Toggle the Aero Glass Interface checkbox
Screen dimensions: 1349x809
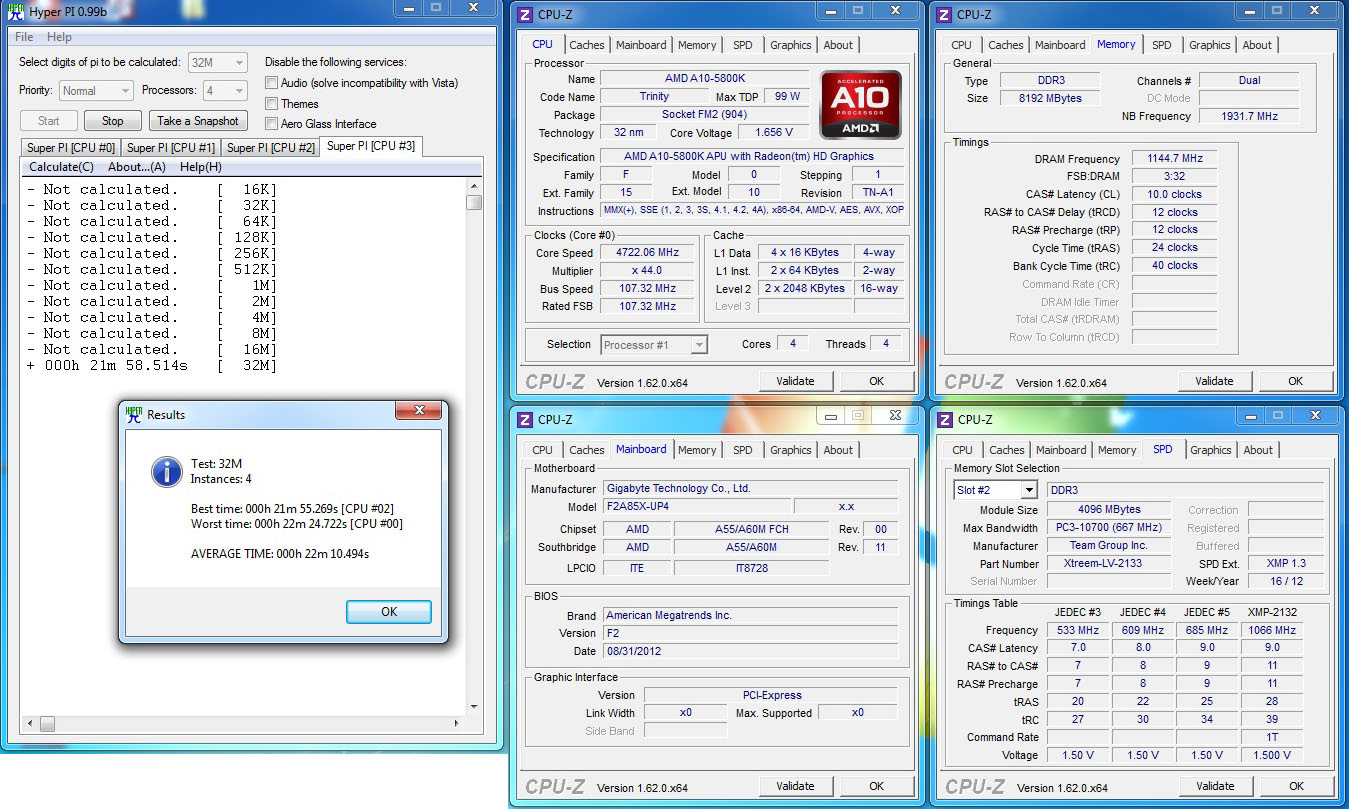tap(272, 124)
